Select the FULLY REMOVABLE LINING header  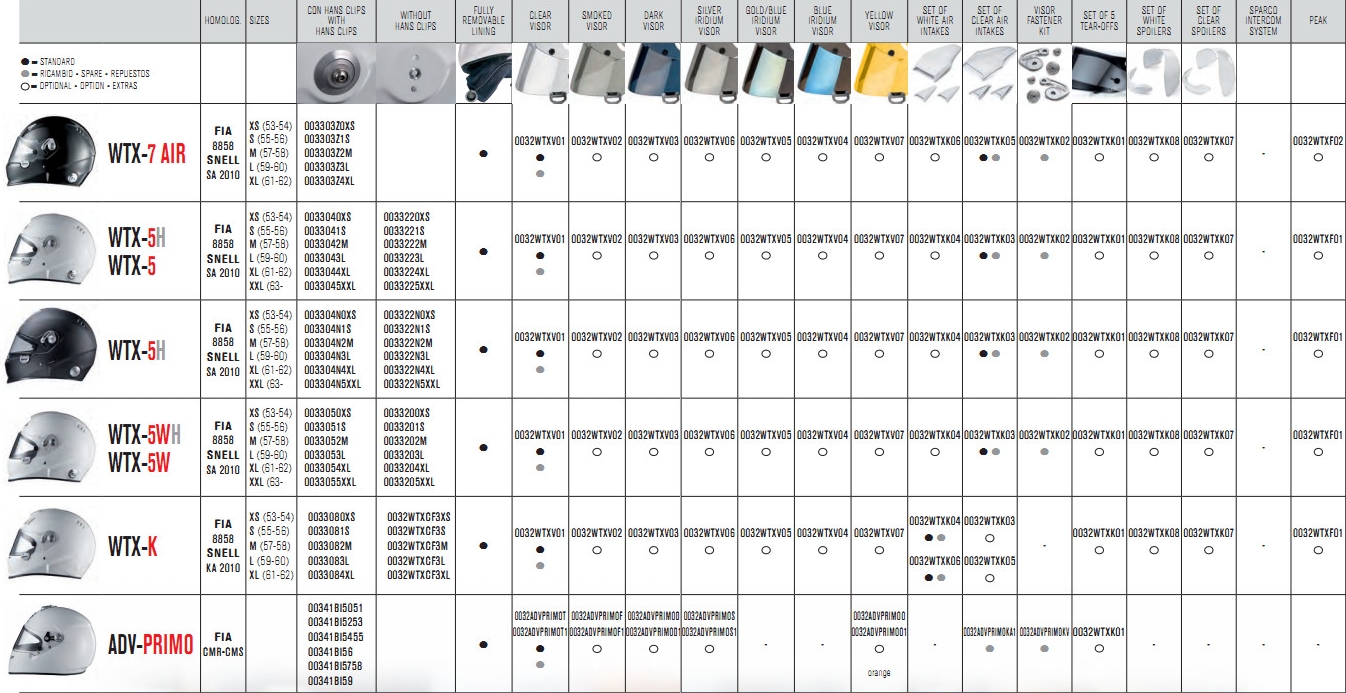(483, 20)
